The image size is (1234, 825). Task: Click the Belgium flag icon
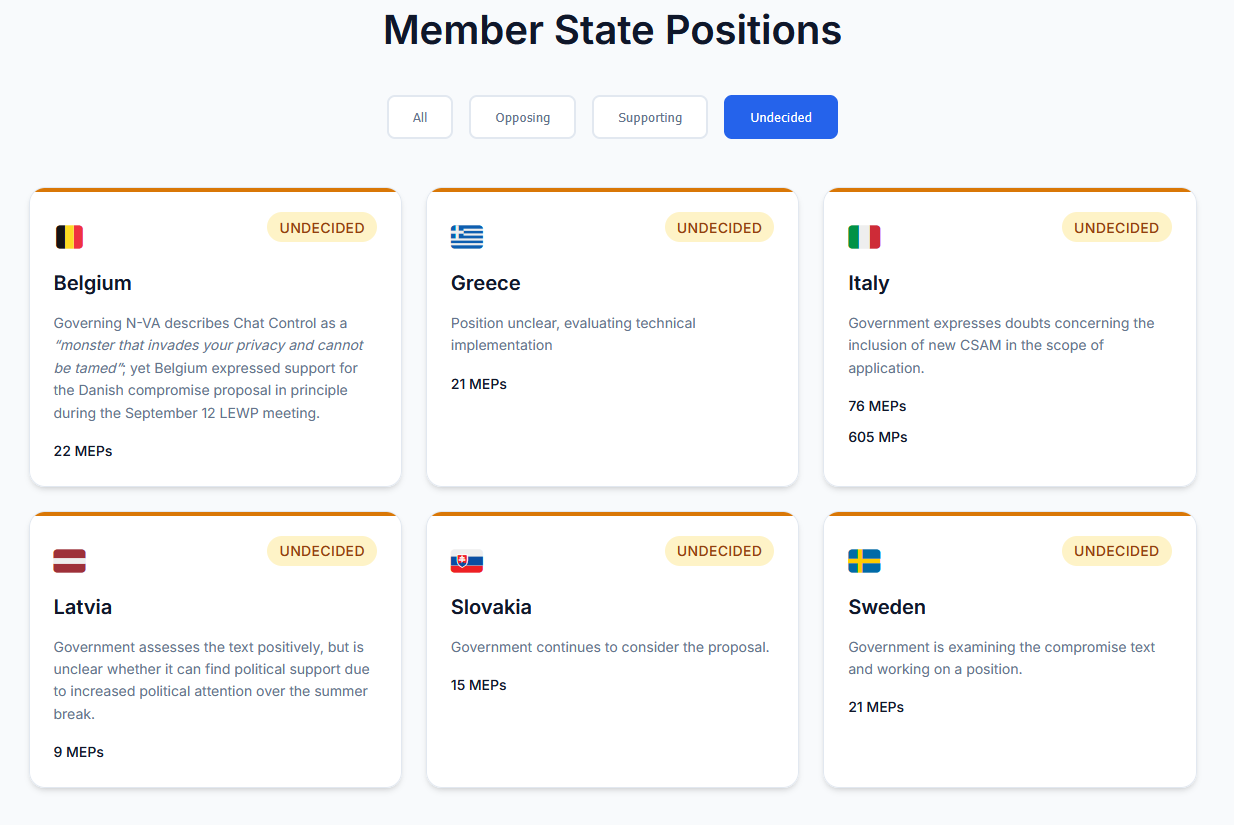click(x=69, y=237)
